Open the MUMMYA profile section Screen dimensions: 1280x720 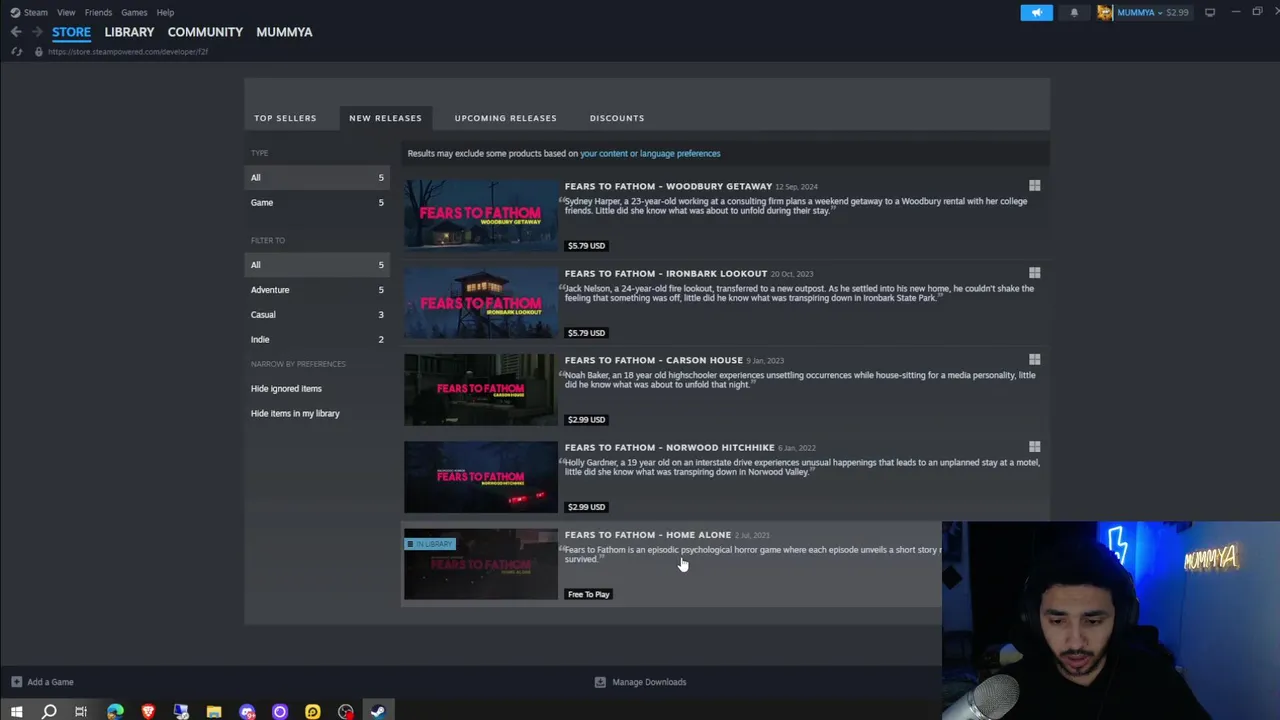tap(284, 32)
